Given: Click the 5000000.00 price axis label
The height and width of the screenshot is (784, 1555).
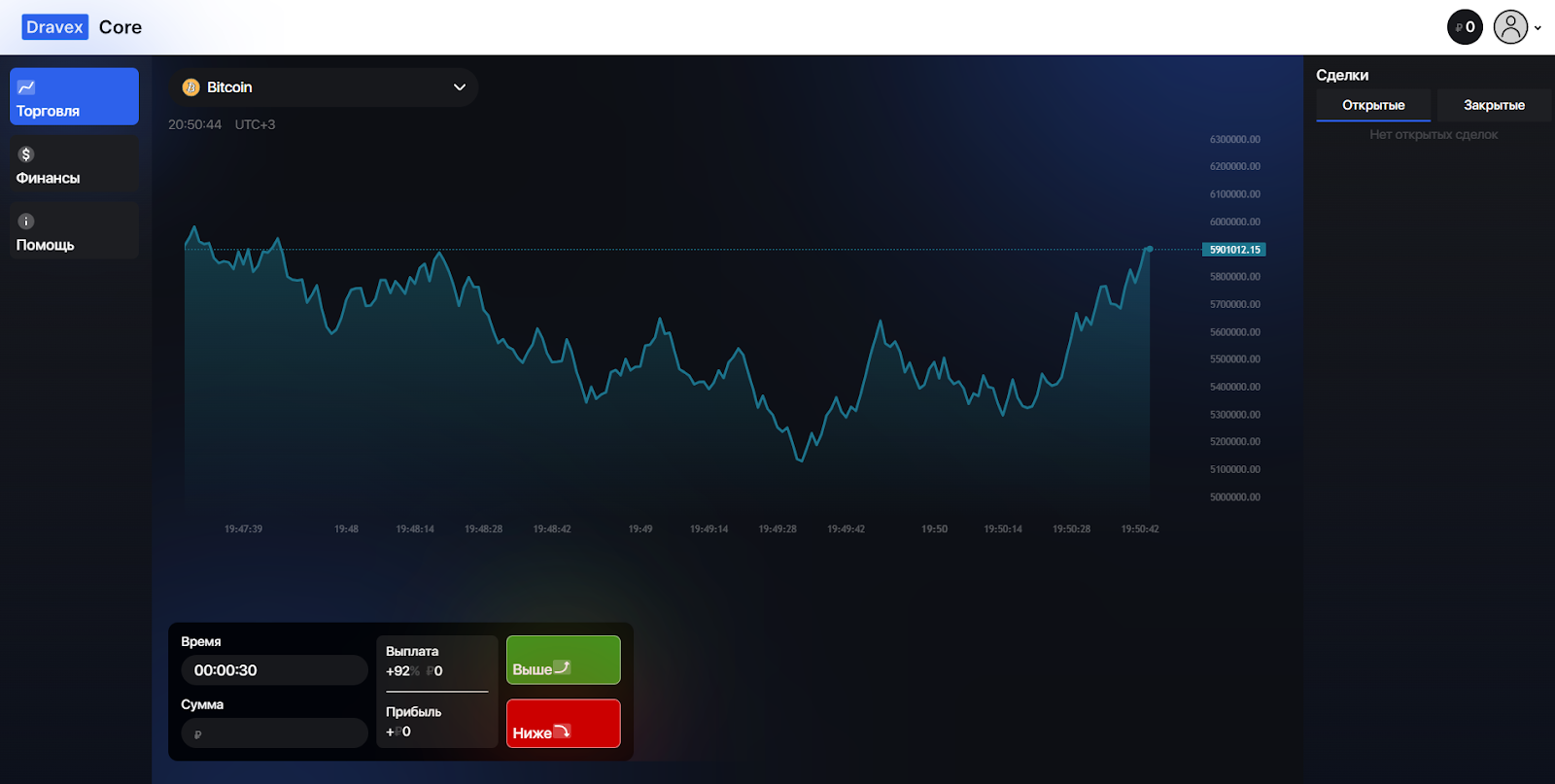Looking at the screenshot, I should tap(1235, 497).
